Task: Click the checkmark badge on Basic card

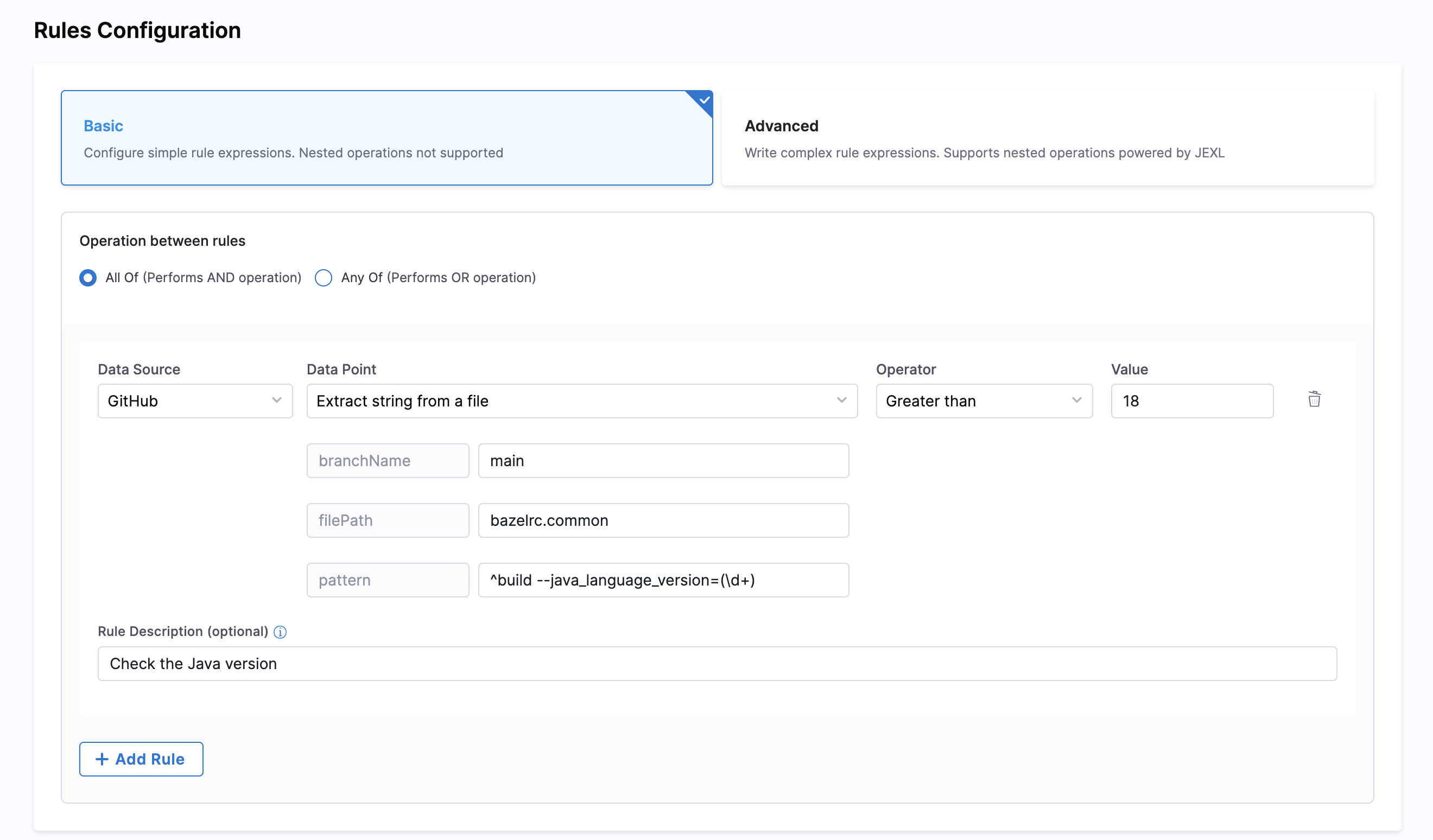Action: coord(704,100)
